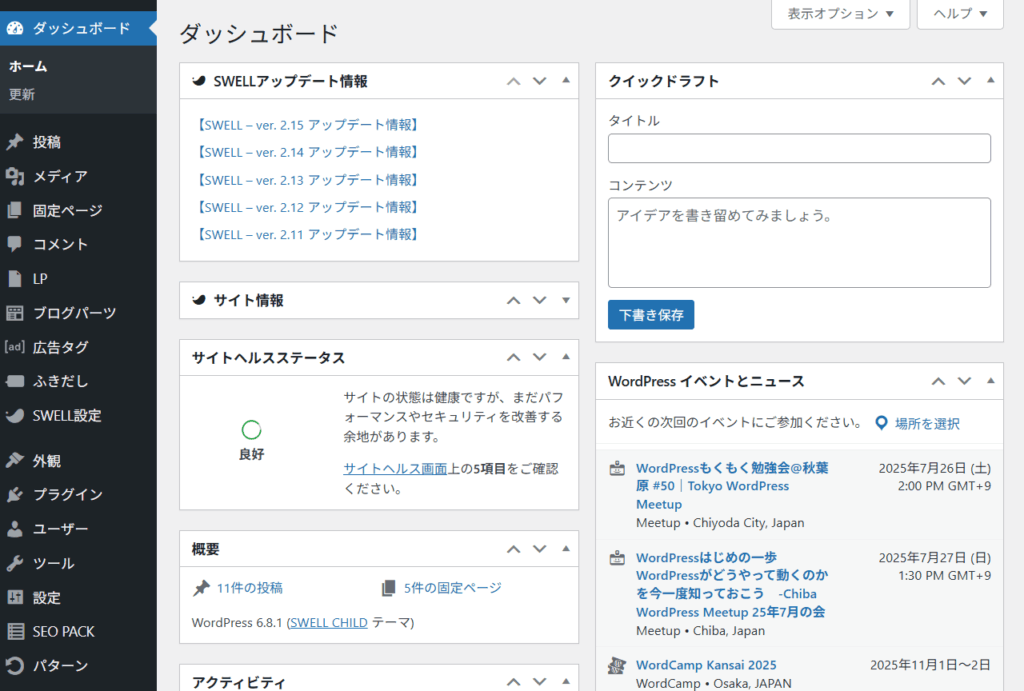The image size is (1024, 691).
Task: Click the 下書き保存 button
Action: (x=650, y=315)
